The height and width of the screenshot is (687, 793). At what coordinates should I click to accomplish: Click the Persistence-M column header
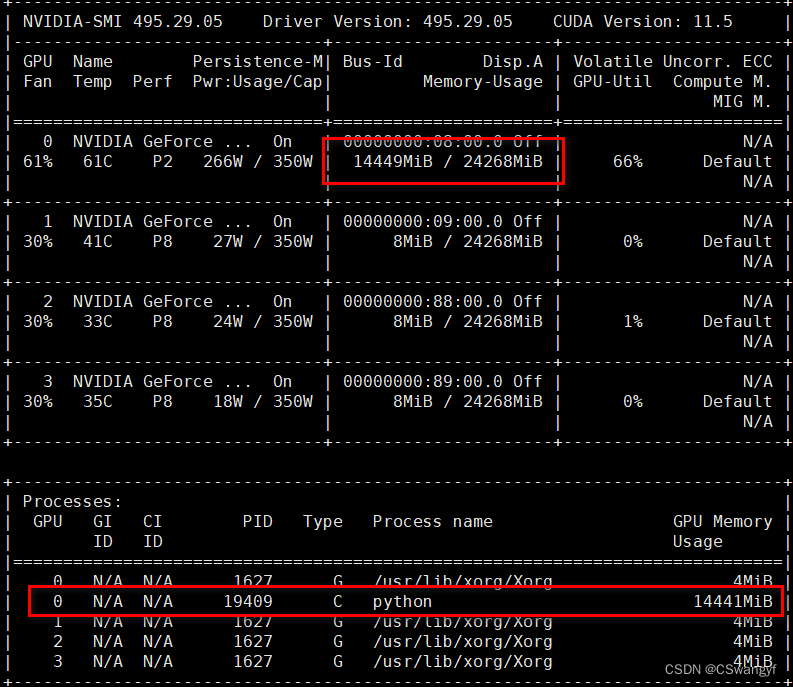tap(257, 61)
